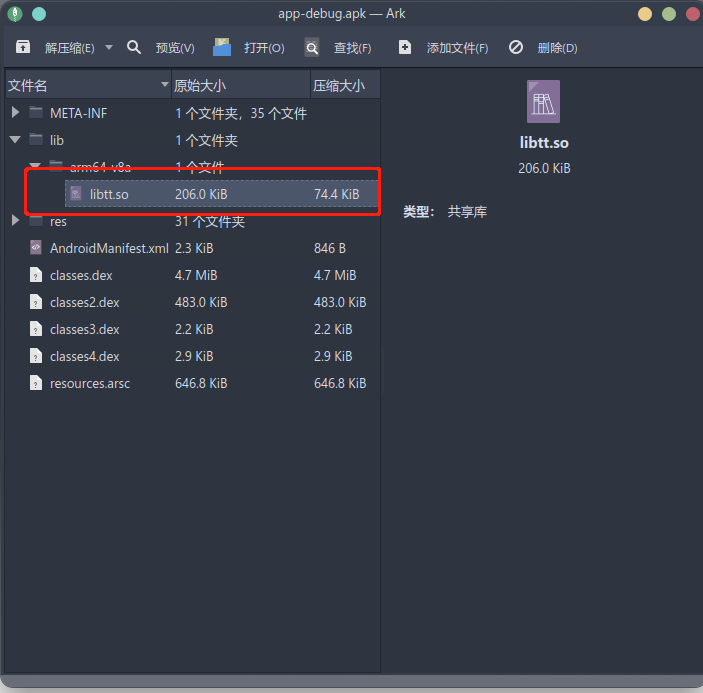Sort by the 文件名 column header
The width and height of the screenshot is (703, 693).
(88, 85)
